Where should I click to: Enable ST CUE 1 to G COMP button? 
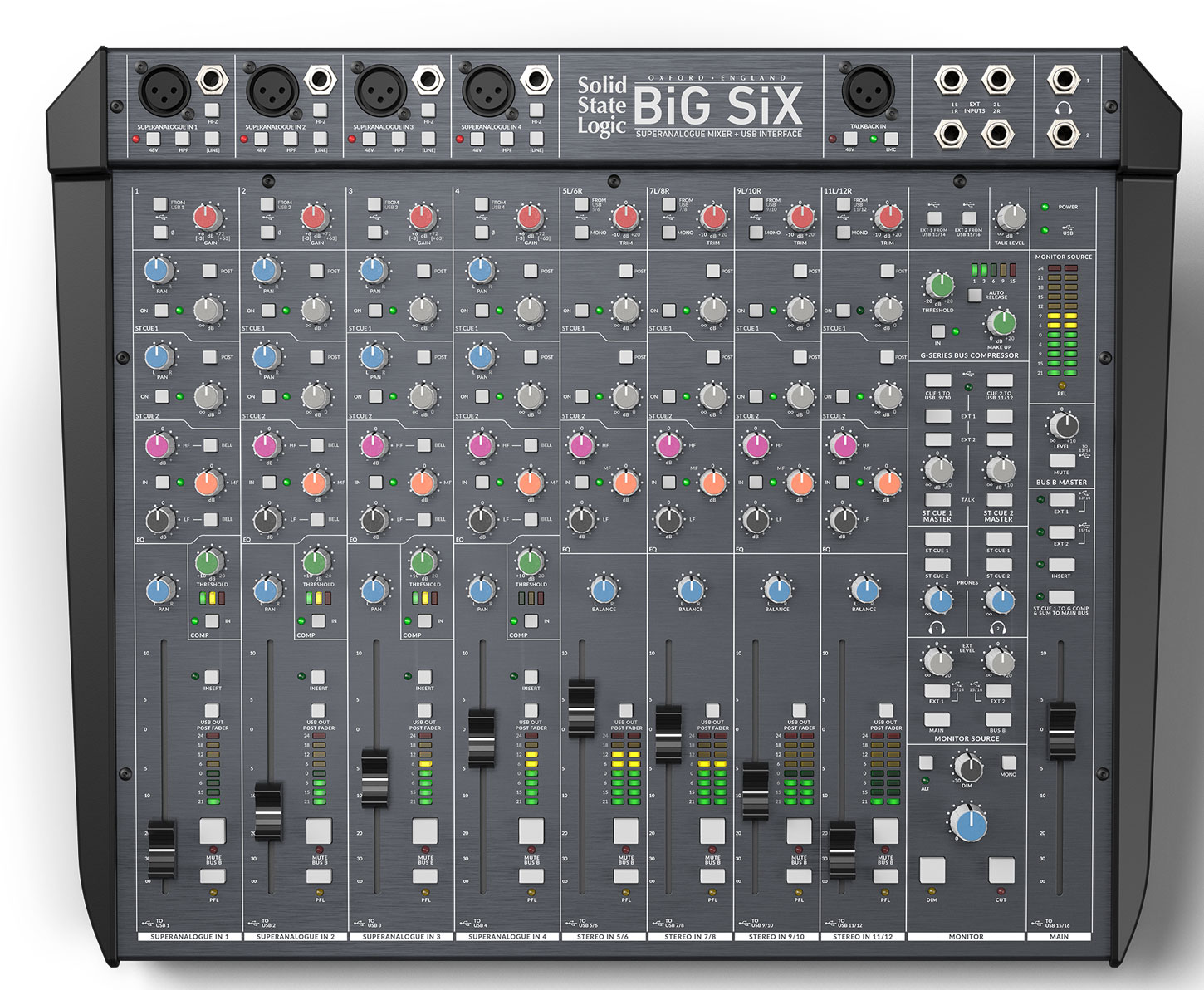point(1062,597)
